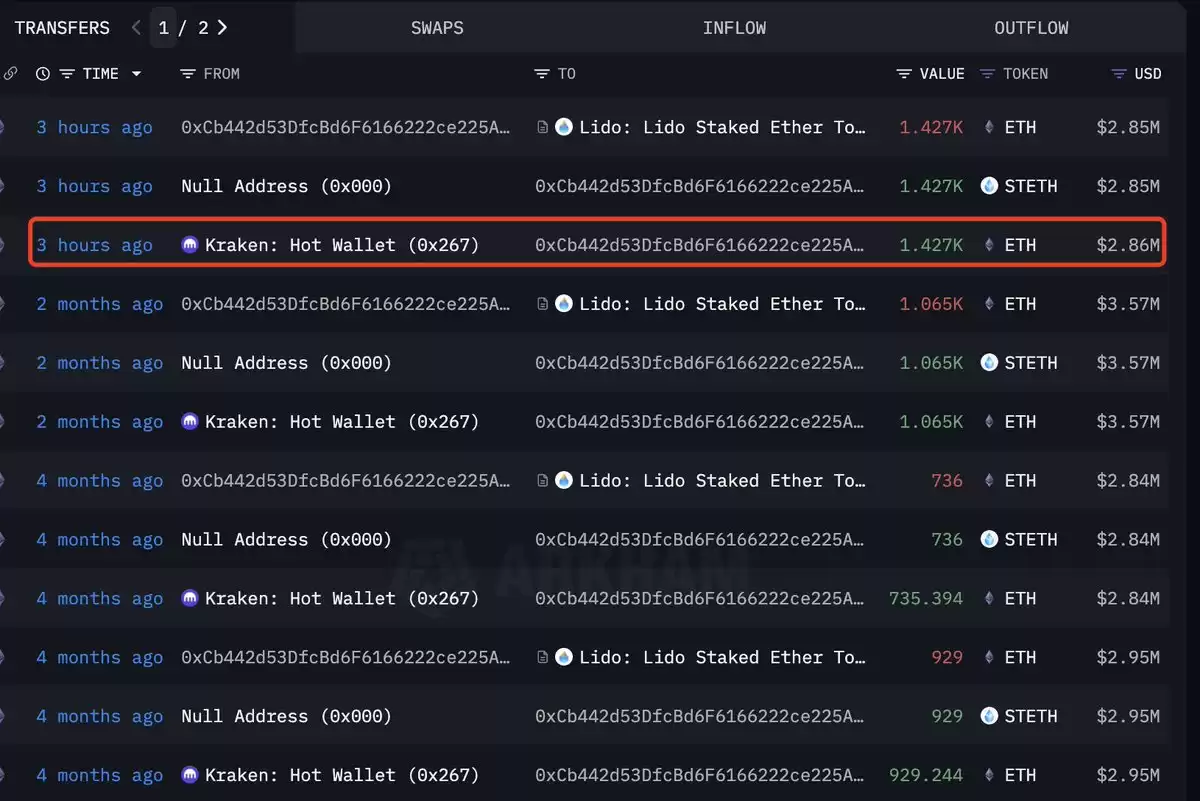Open sender 0xCb442d53... address in first row

click(x=346, y=127)
